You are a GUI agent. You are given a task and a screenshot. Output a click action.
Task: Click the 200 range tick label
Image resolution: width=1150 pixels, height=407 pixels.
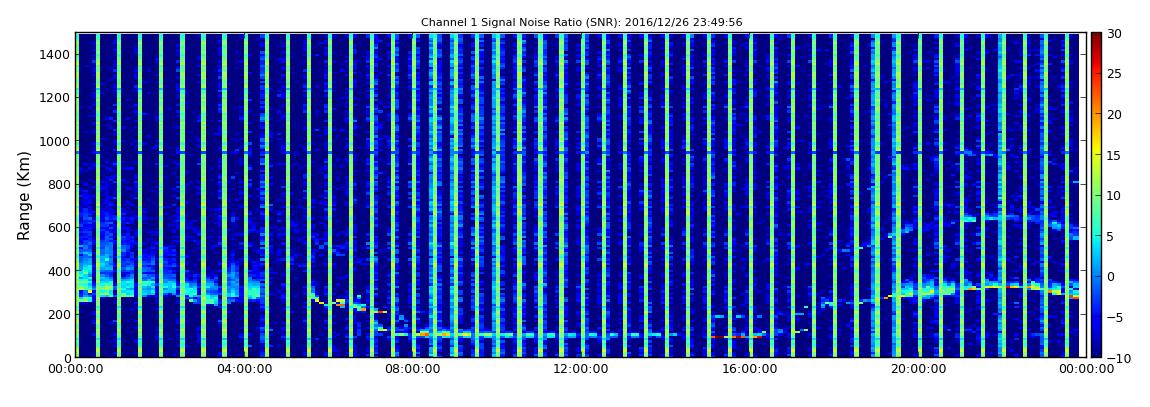click(58, 314)
